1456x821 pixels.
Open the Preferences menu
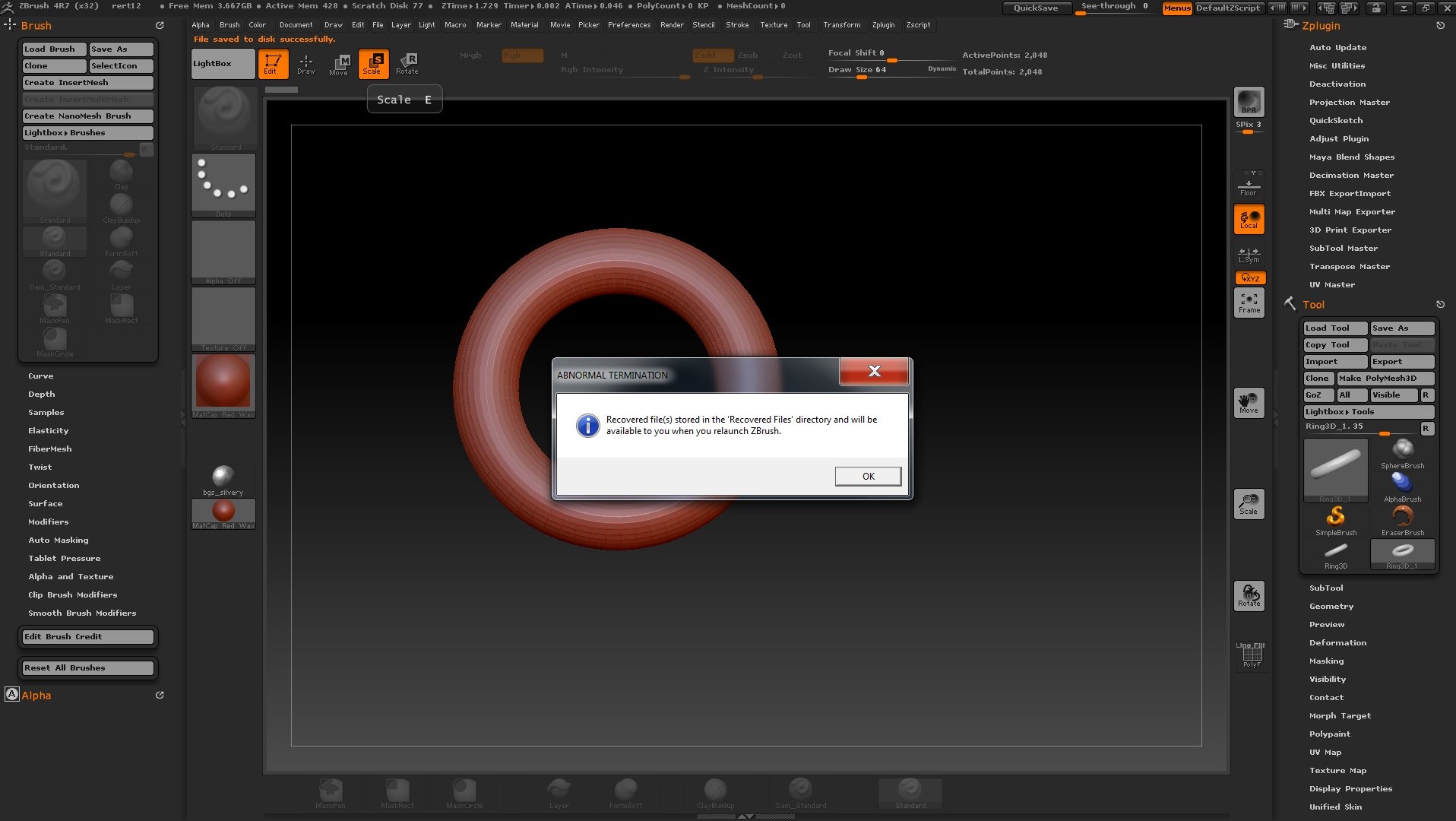[x=629, y=25]
